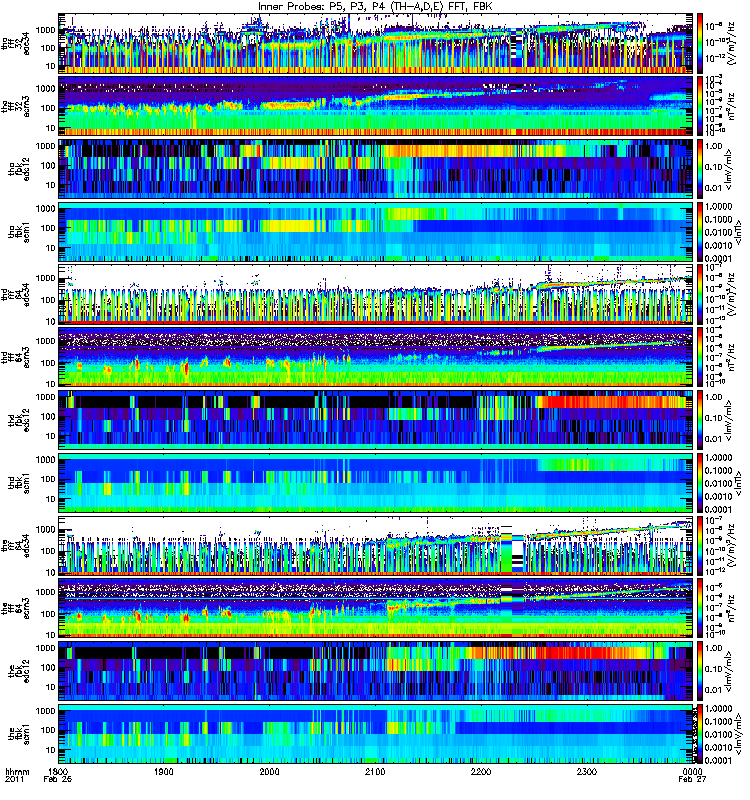Click the 'tha fbk scm1' y-axis label

click(x=19, y=232)
